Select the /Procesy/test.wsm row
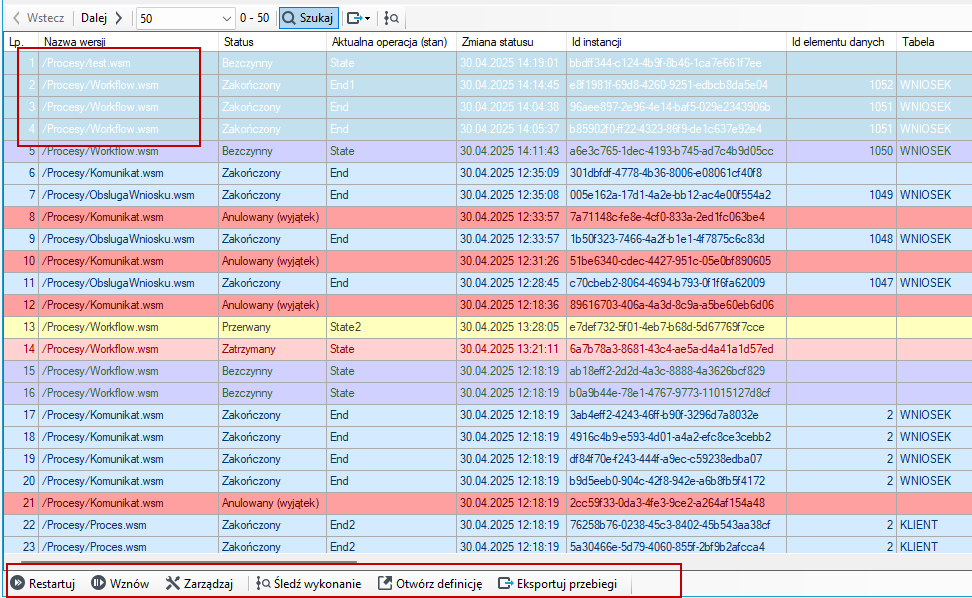This screenshot has height=598, width=972. pos(487,63)
